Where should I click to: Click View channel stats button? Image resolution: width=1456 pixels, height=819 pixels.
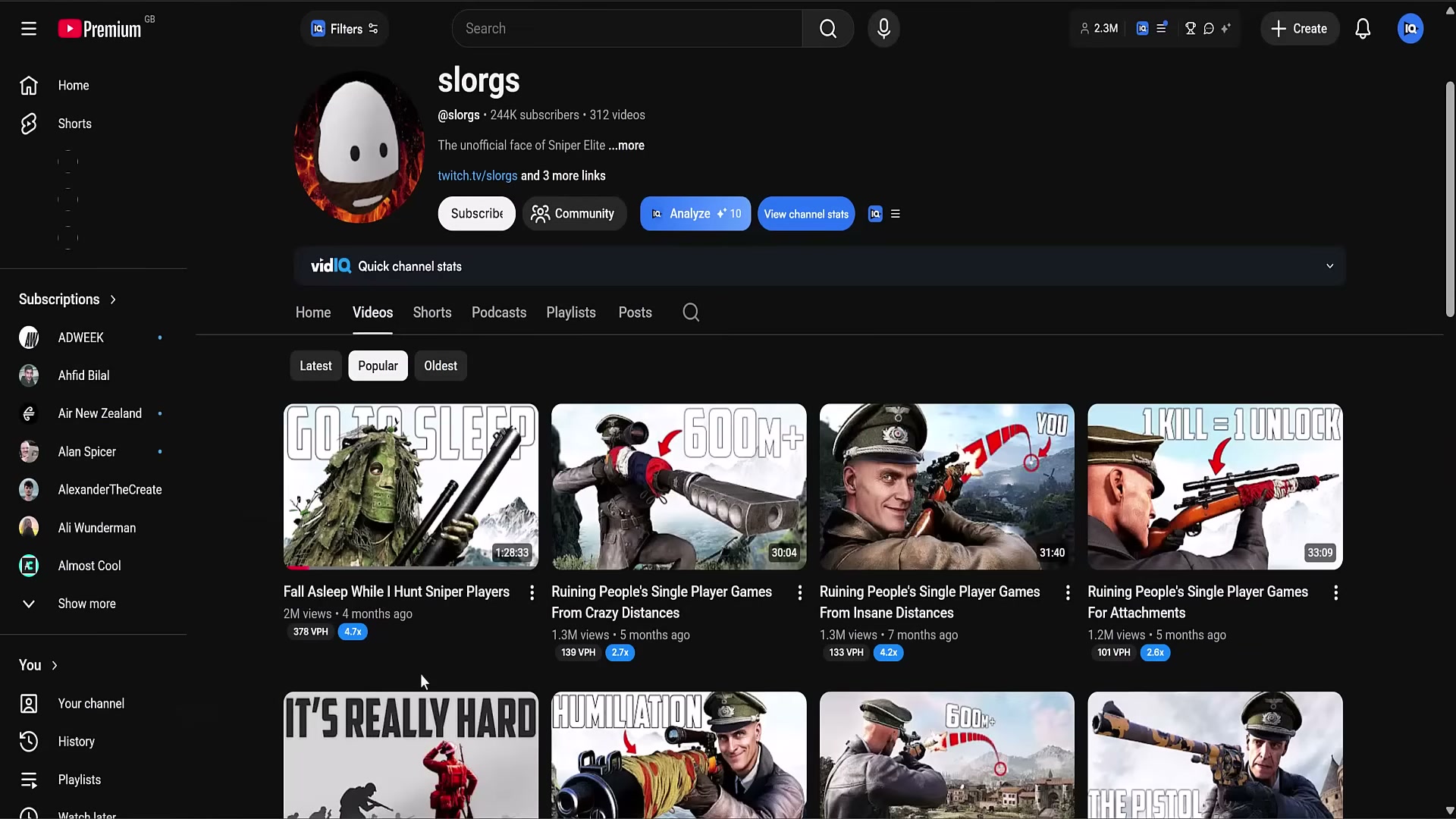coord(806,214)
